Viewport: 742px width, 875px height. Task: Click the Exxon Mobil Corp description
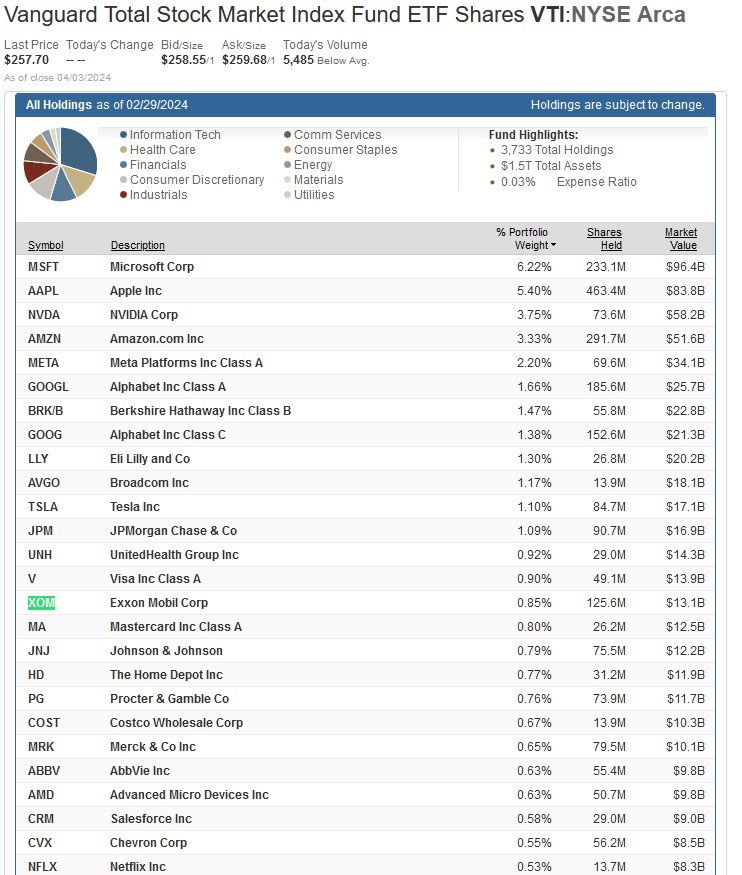coord(159,603)
